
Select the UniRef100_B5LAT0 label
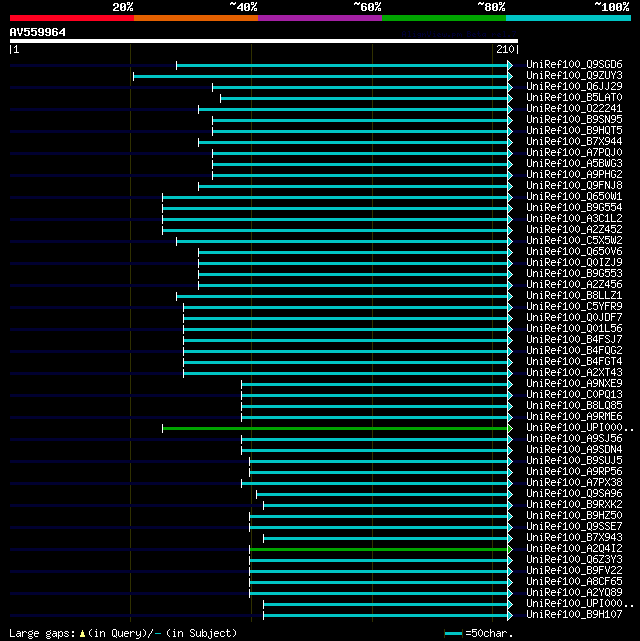(x=574, y=98)
